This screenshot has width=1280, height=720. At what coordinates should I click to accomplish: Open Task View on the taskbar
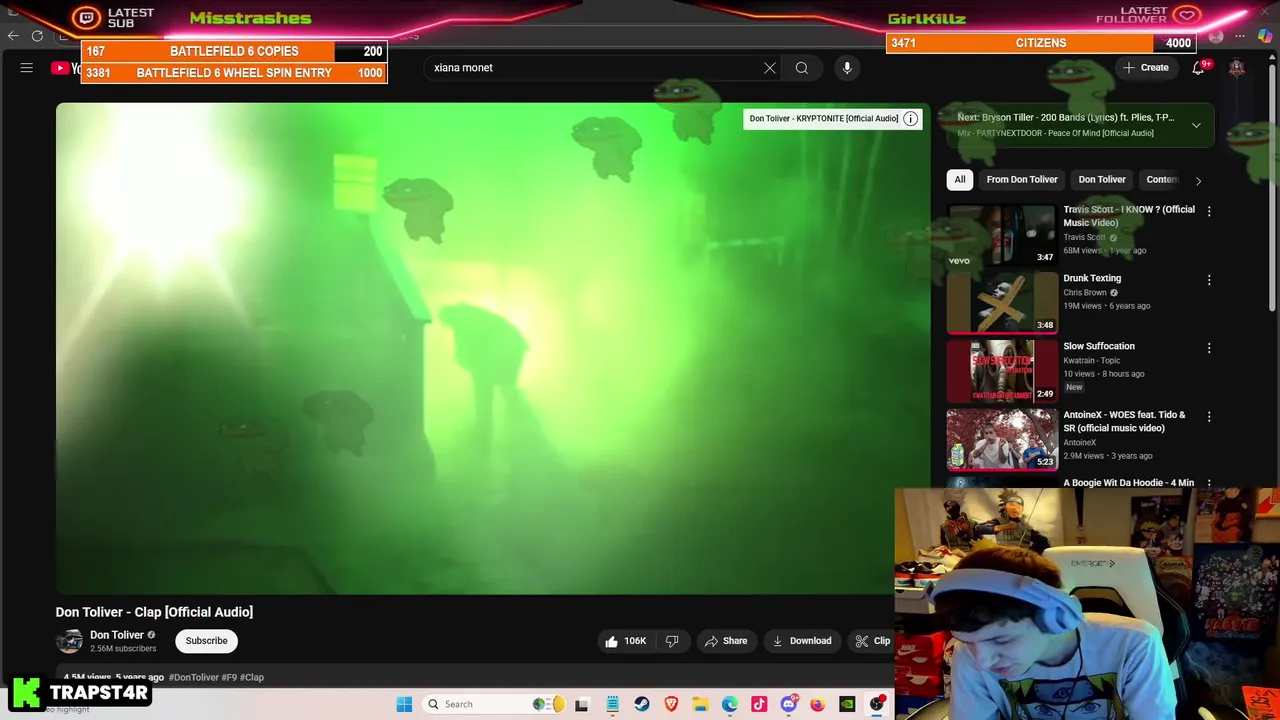pyautogui.click(x=582, y=704)
